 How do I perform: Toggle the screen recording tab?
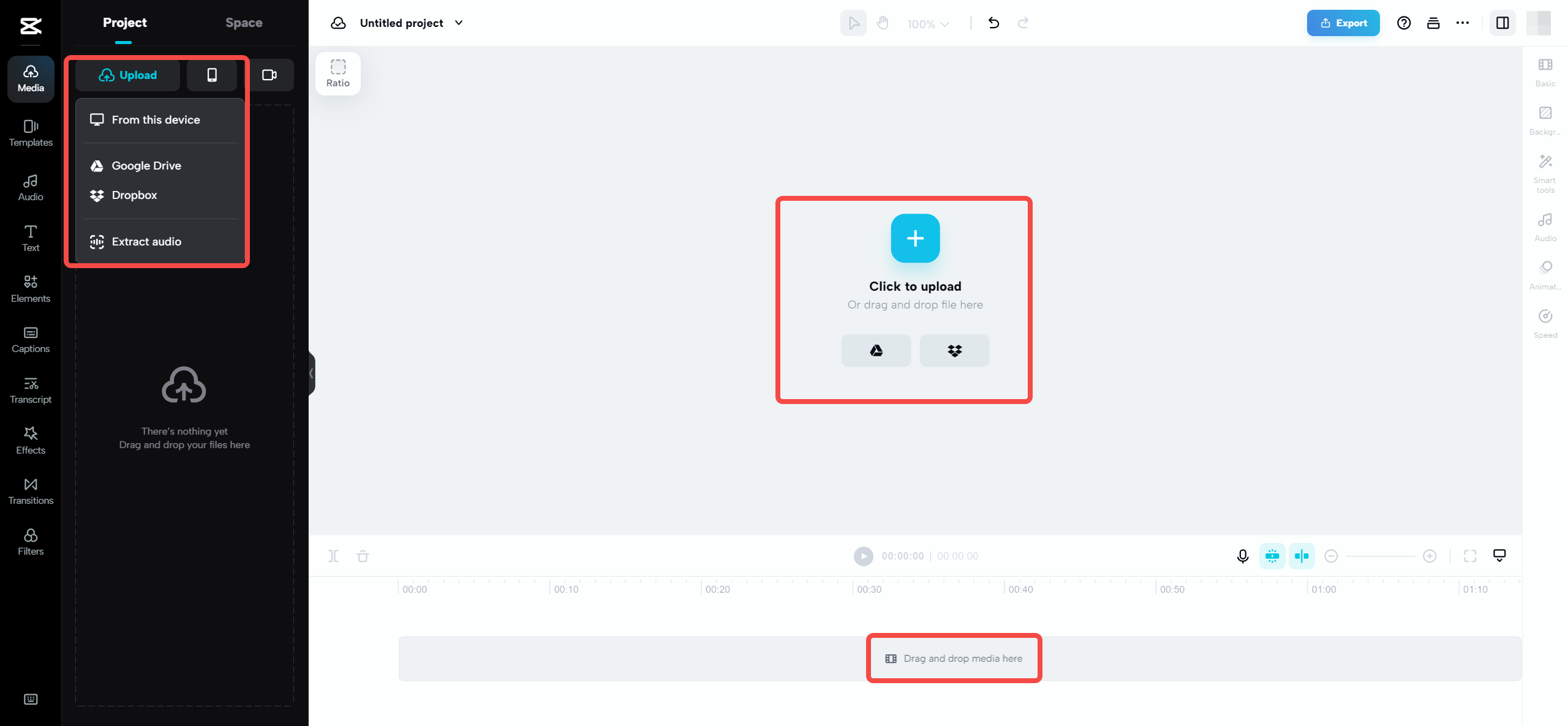click(268, 74)
